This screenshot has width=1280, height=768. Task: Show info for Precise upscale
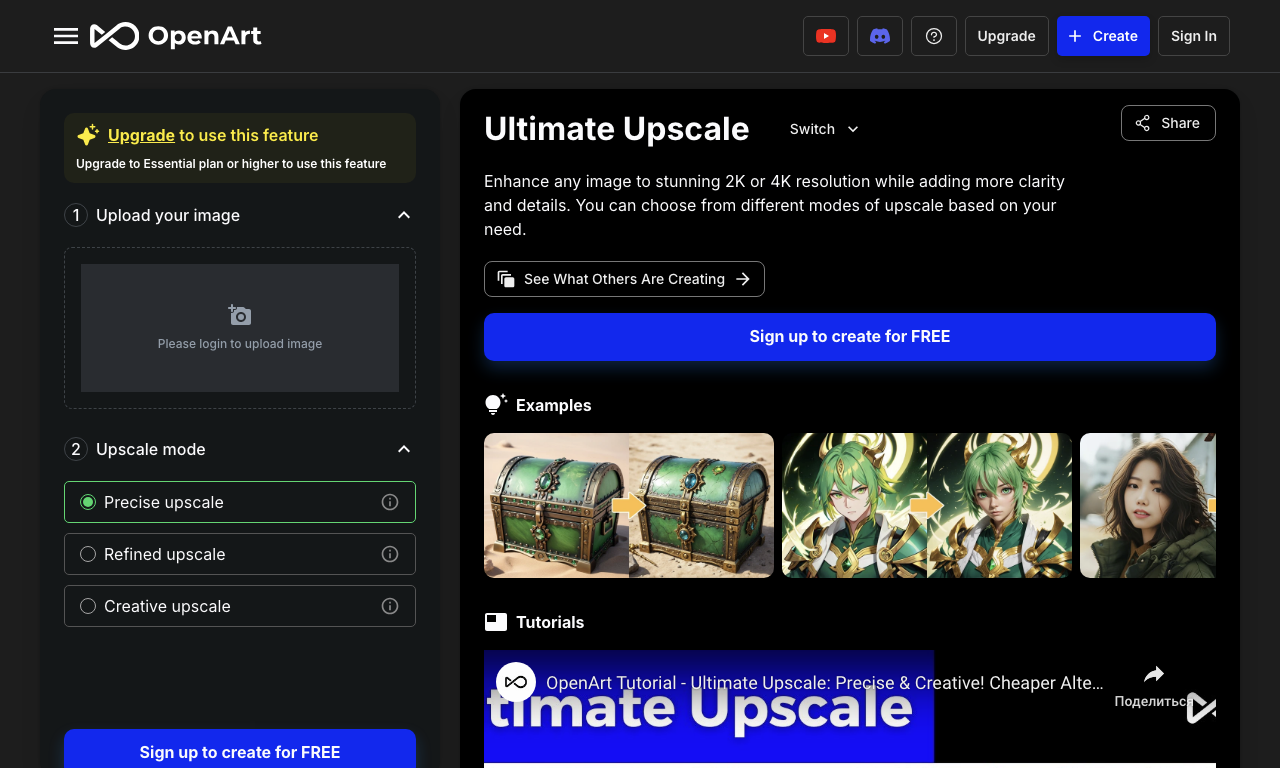(390, 502)
